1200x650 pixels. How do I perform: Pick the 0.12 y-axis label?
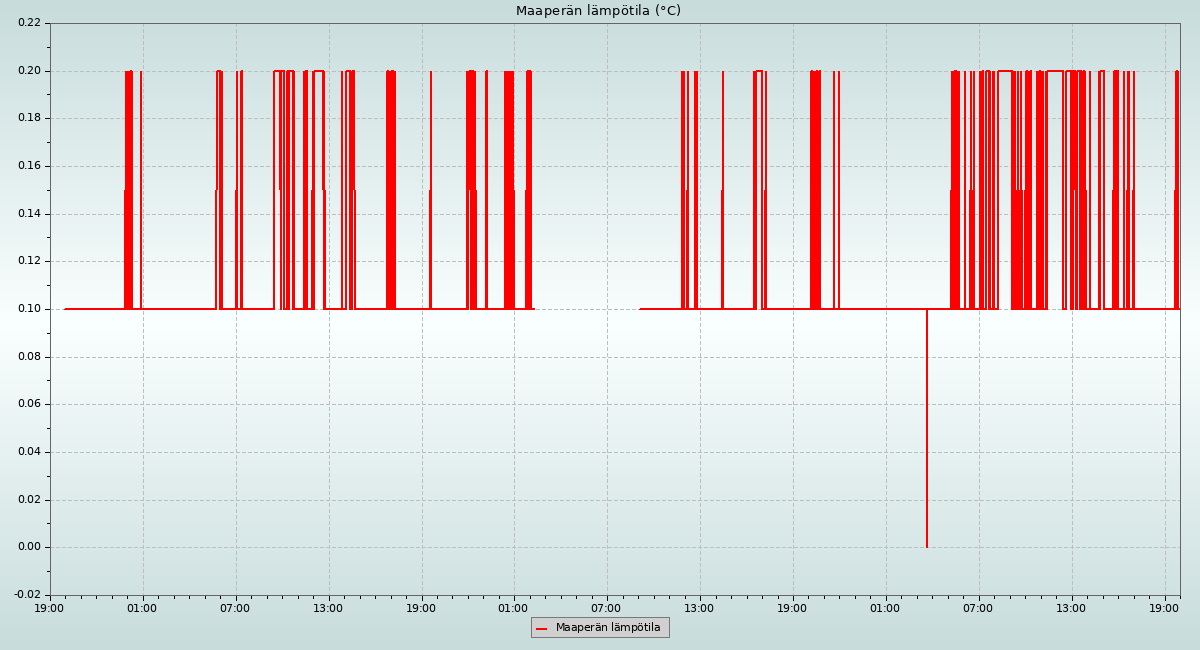tap(29, 261)
